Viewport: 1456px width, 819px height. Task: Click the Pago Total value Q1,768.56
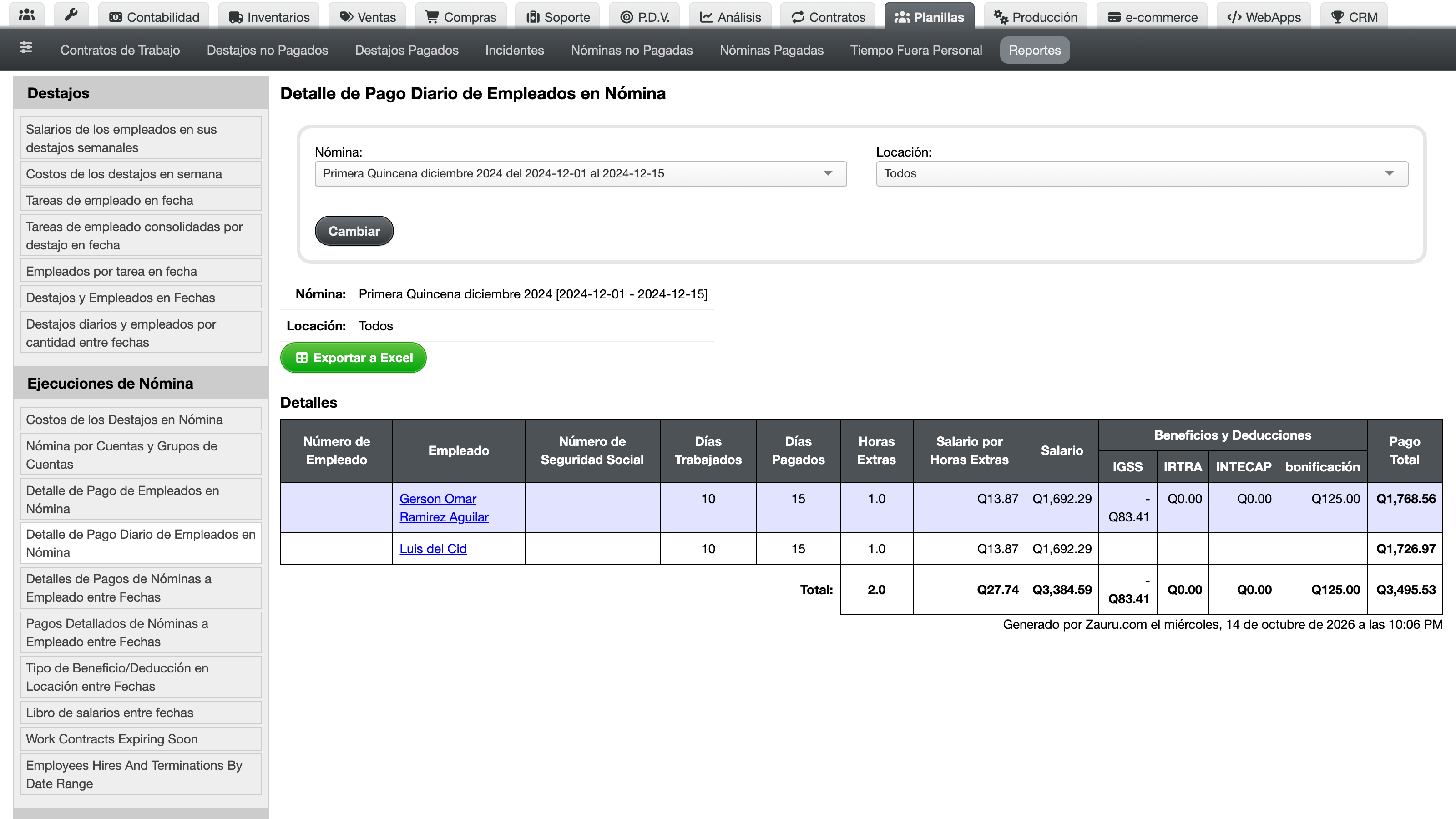[1405, 499]
